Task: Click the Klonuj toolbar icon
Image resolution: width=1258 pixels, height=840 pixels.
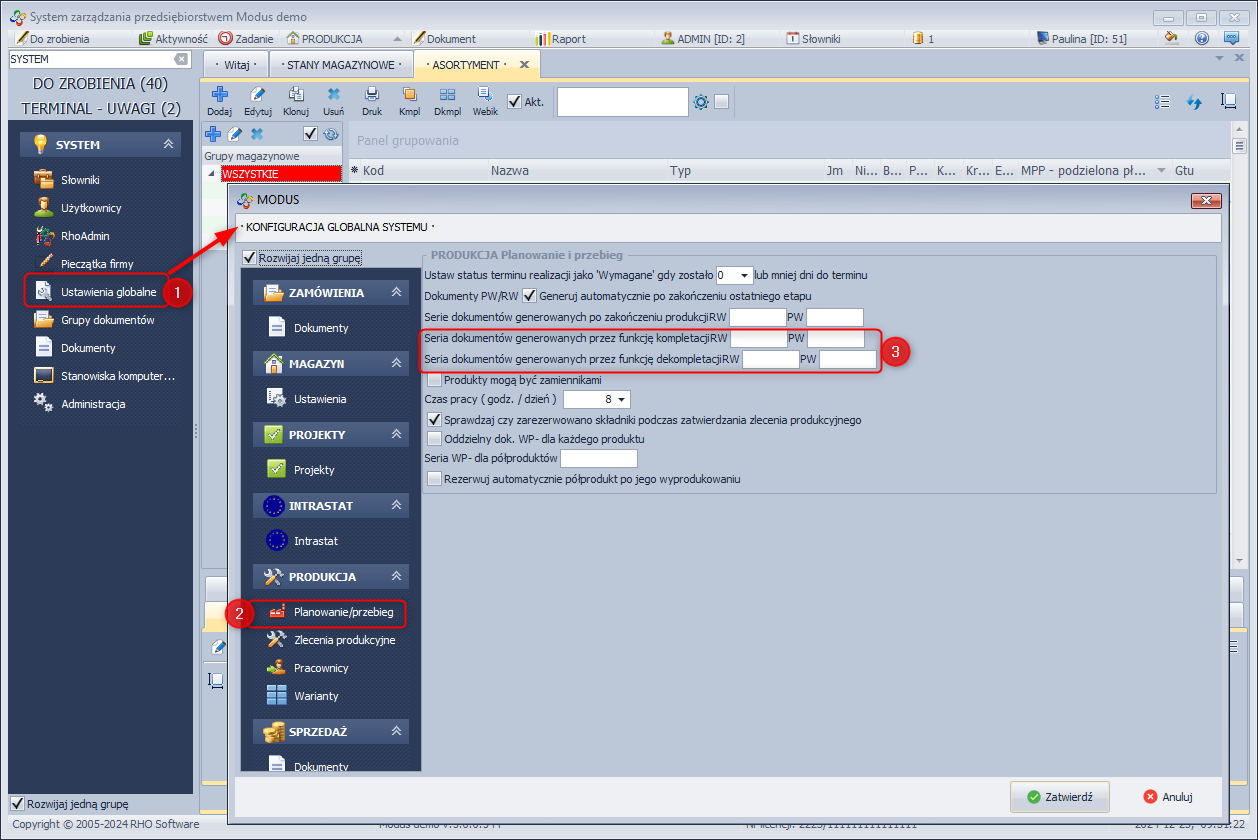Action: 296,96
